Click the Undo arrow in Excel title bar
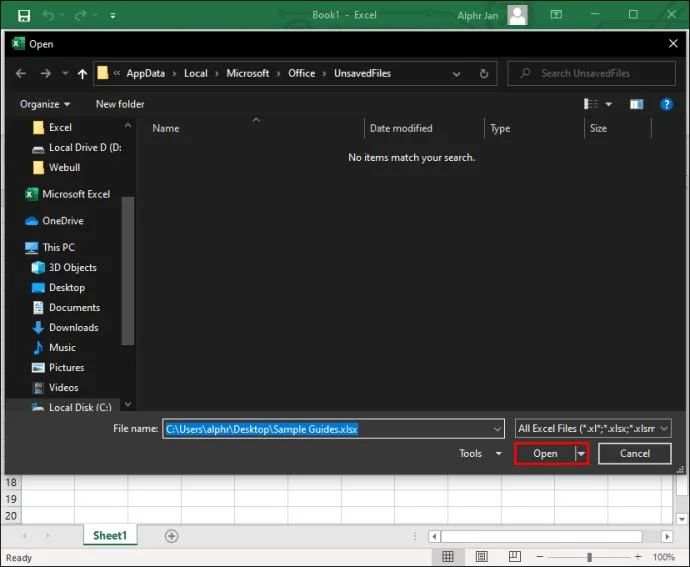 pos(48,15)
